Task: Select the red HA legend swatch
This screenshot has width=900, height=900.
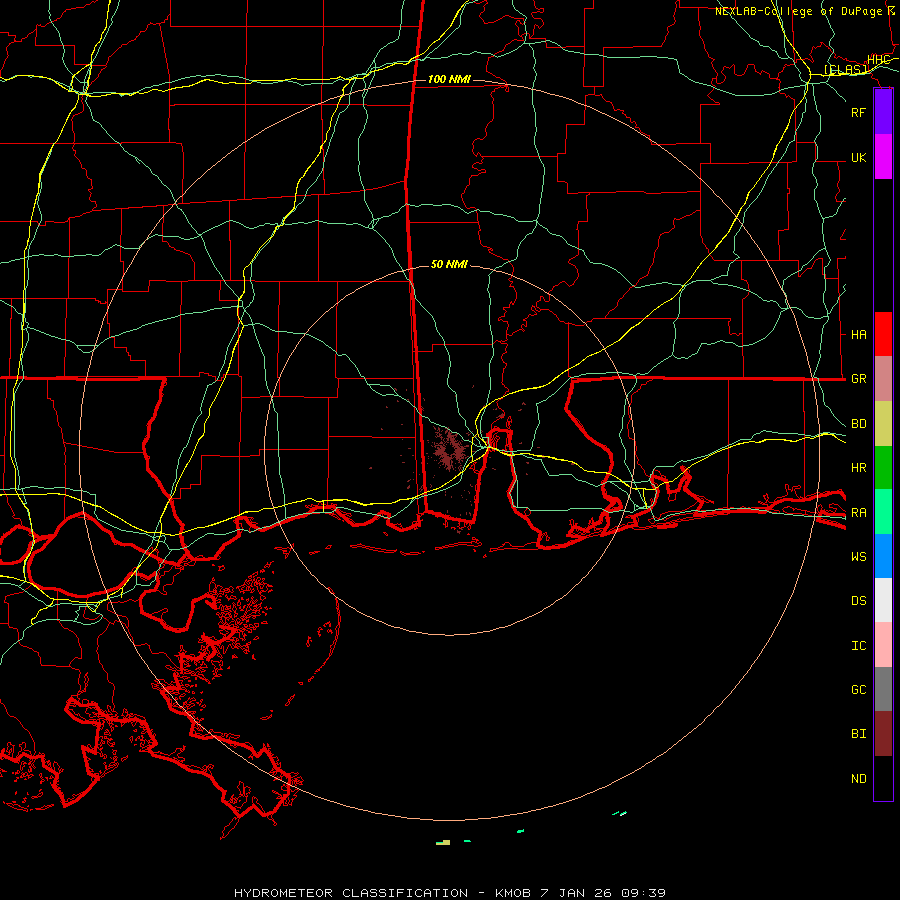Action: tap(883, 334)
